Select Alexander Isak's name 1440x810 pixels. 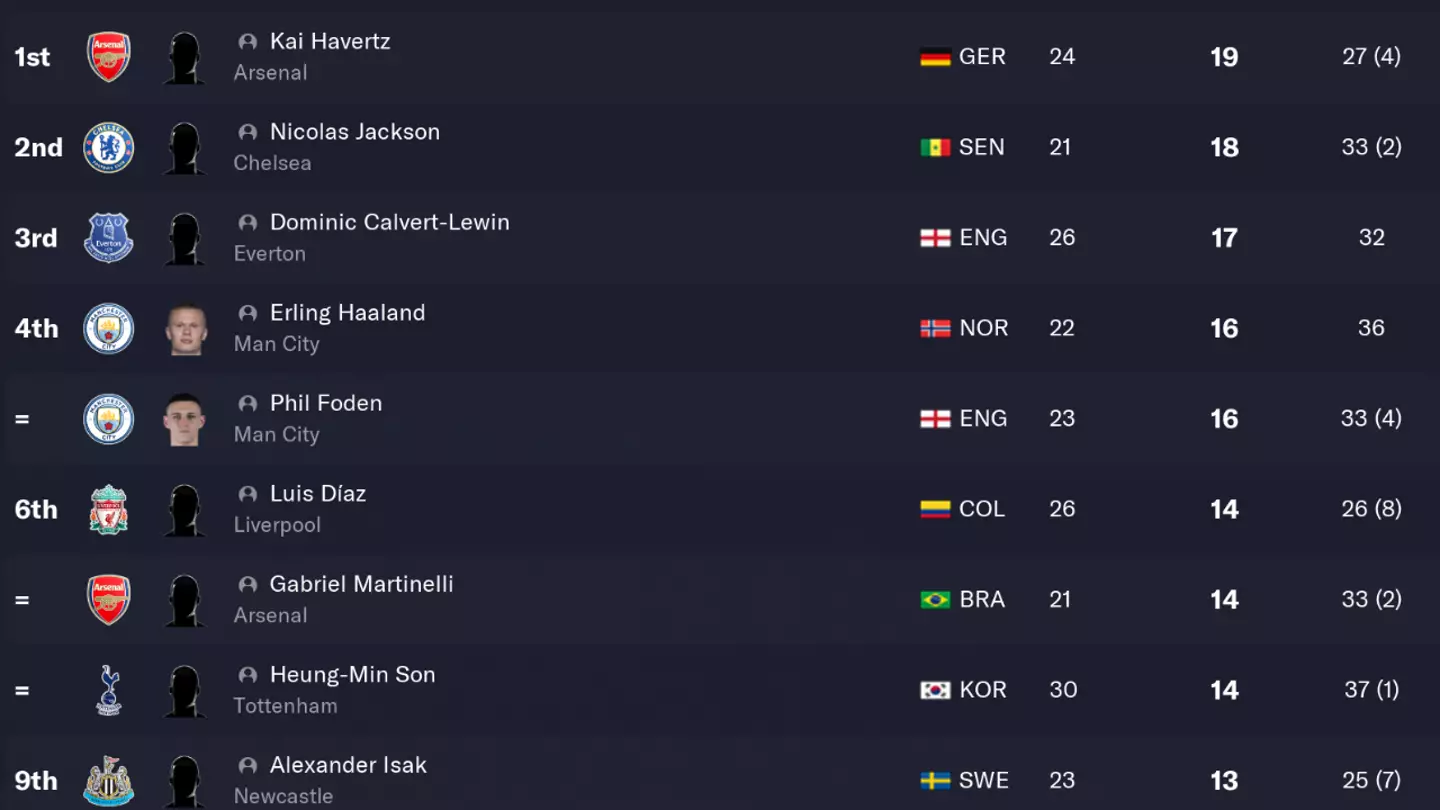point(348,765)
